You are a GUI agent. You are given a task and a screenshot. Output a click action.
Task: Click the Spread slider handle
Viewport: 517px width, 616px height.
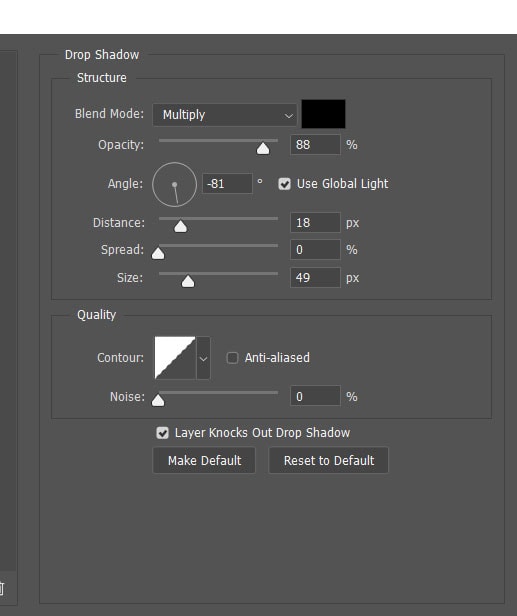[x=158, y=253]
